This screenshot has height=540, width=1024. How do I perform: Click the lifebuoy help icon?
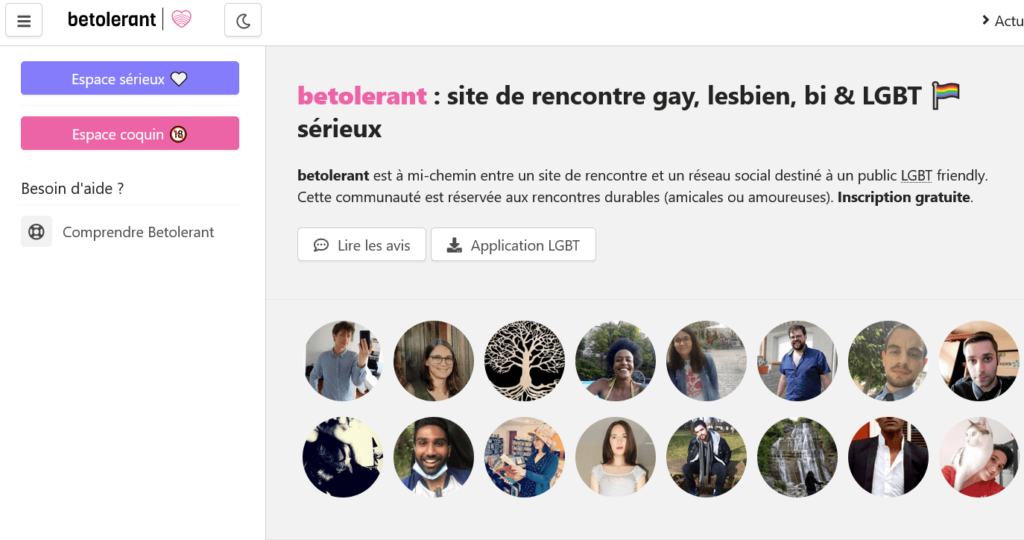pos(37,232)
